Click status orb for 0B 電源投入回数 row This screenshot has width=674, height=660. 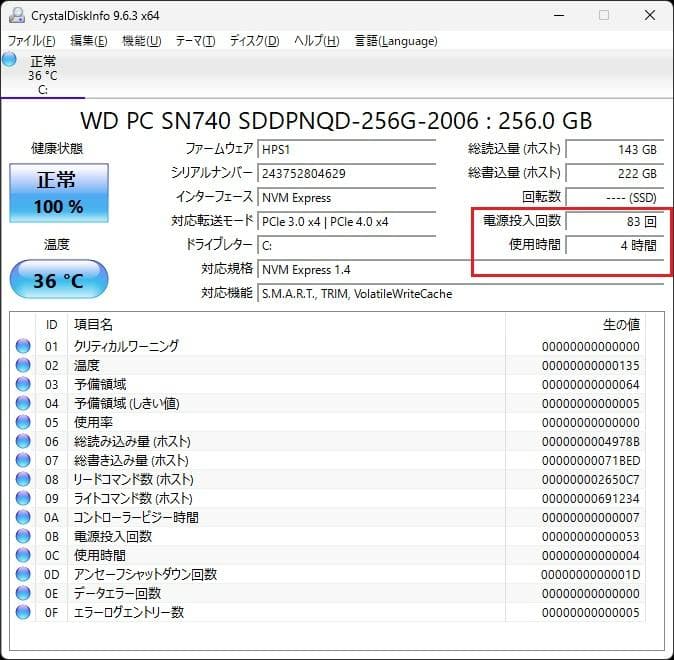coord(23,536)
